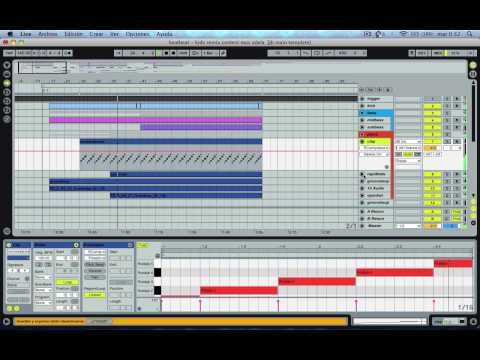This screenshot has width=480, height=360.
Task: Open the Edición menu
Action: pyautogui.click(x=73, y=34)
